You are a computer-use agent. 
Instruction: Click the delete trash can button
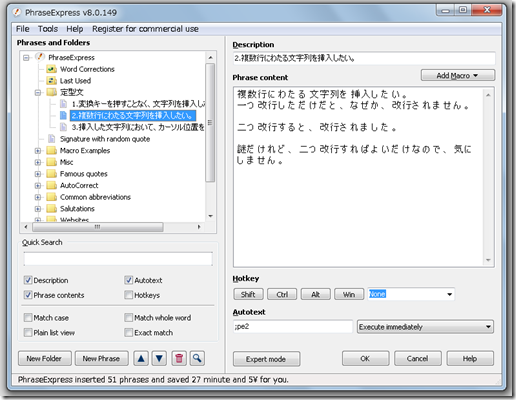click(x=179, y=359)
